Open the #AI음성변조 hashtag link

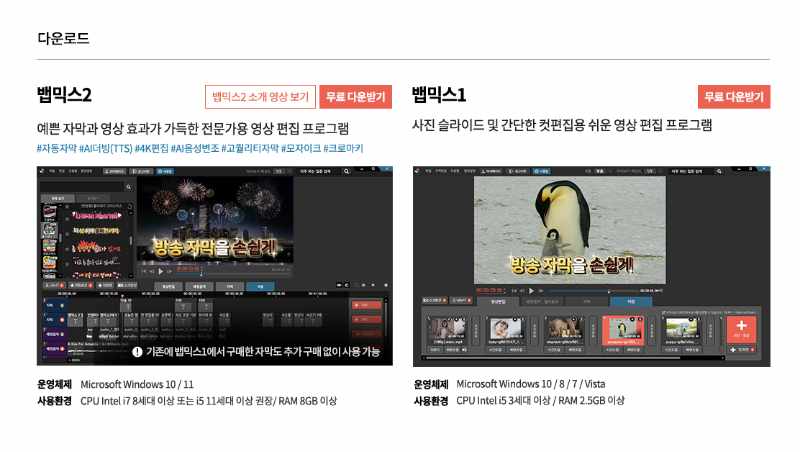coord(194,148)
